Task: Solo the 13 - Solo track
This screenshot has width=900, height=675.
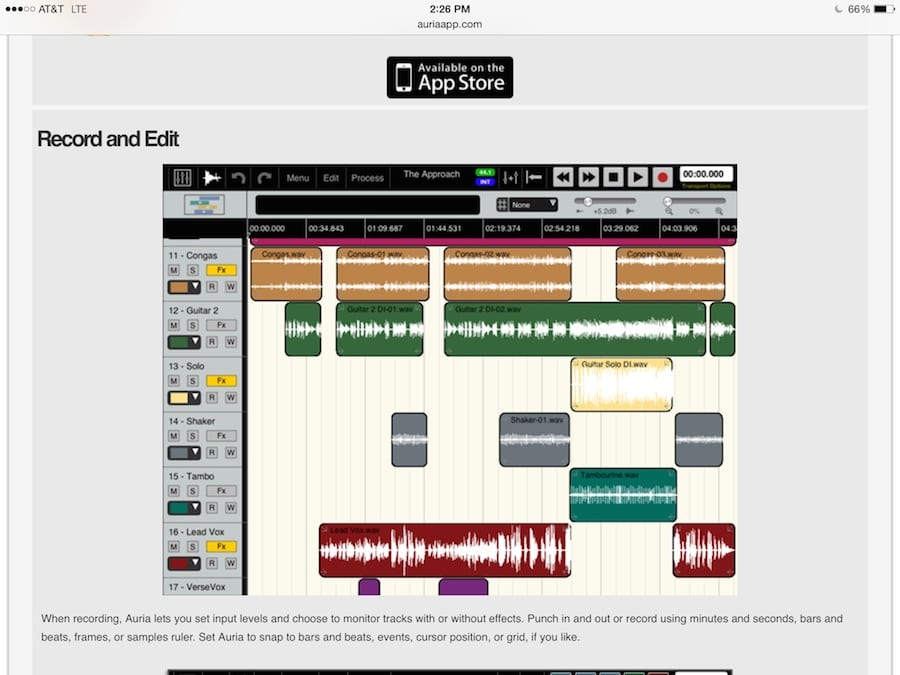Action: coord(191,381)
